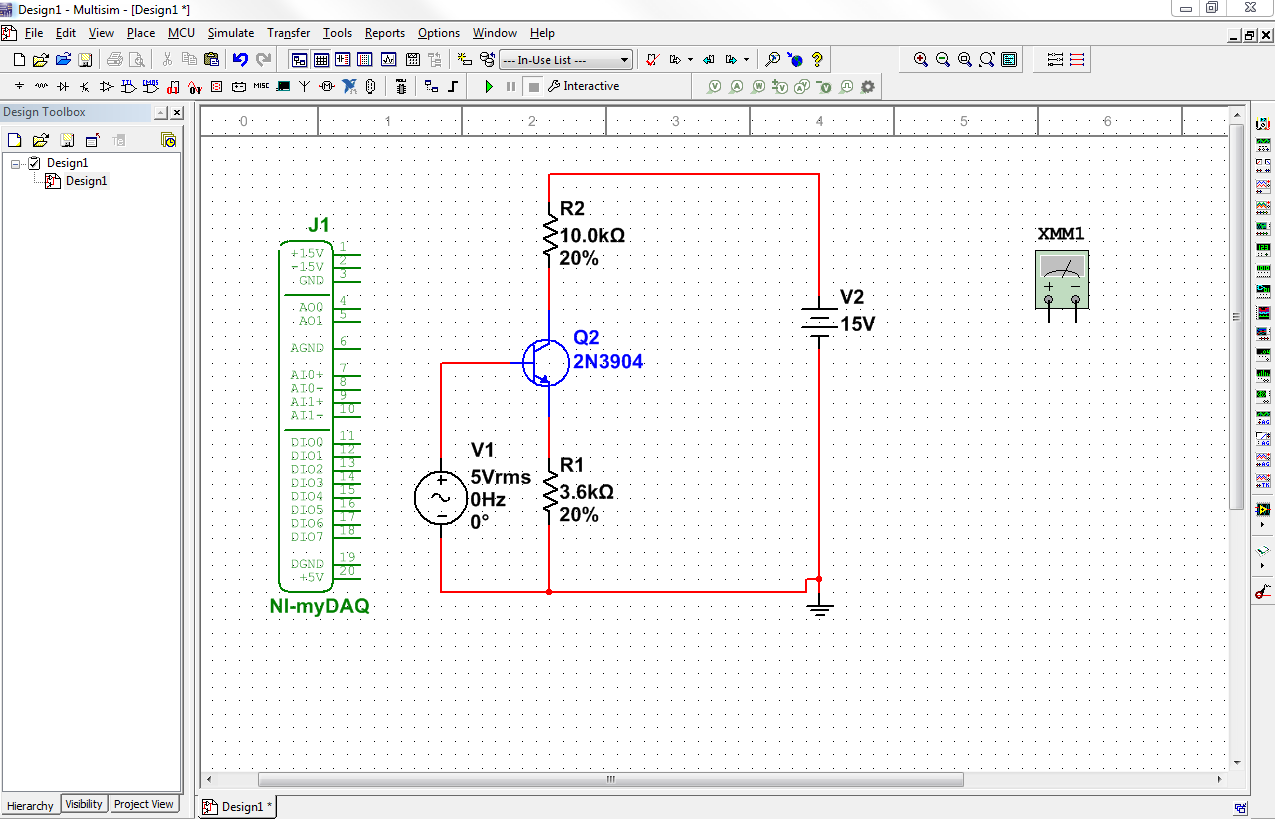Create a new design file
The image size is (1275, 819).
[x=19, y=60]
